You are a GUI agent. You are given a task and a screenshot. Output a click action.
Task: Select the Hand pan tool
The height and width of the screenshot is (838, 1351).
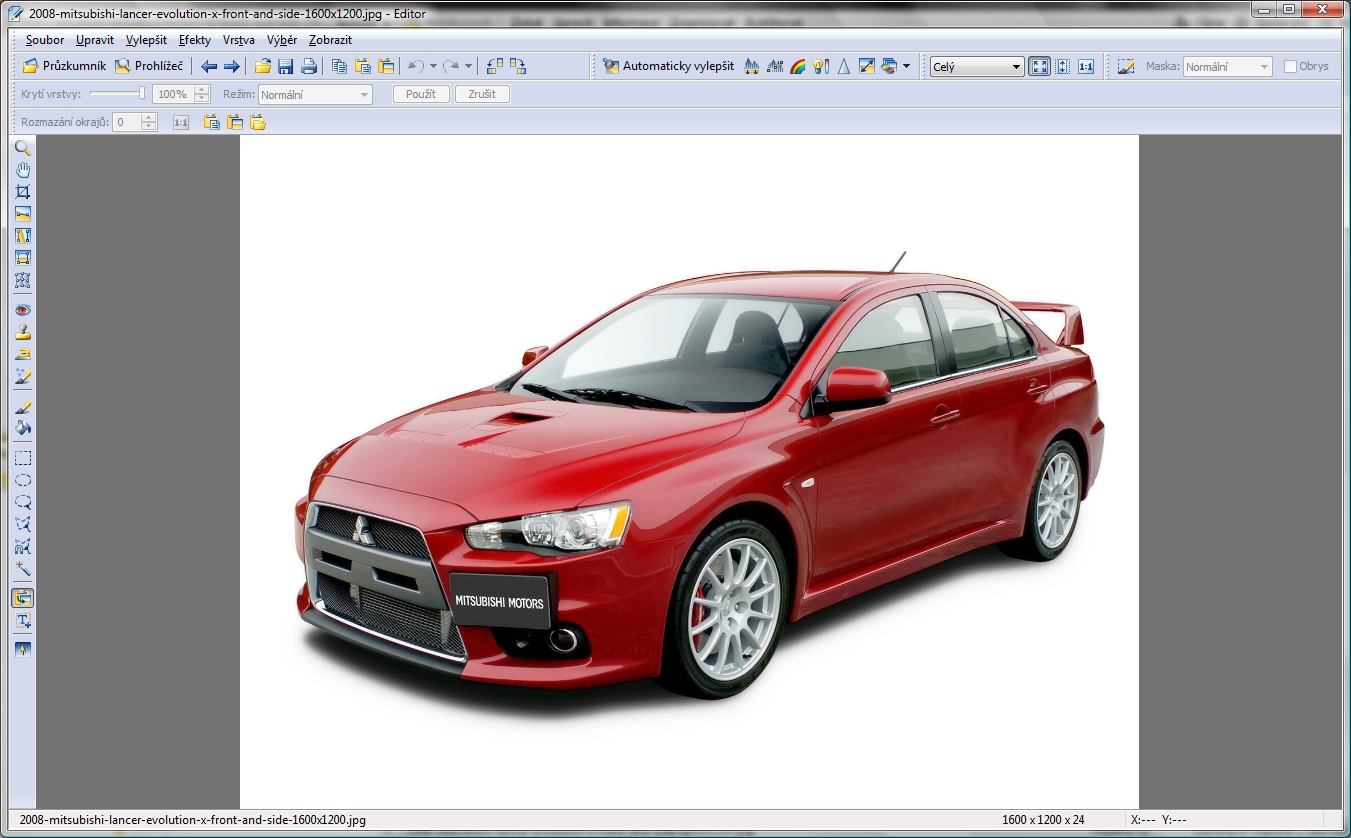coord(22,170)
